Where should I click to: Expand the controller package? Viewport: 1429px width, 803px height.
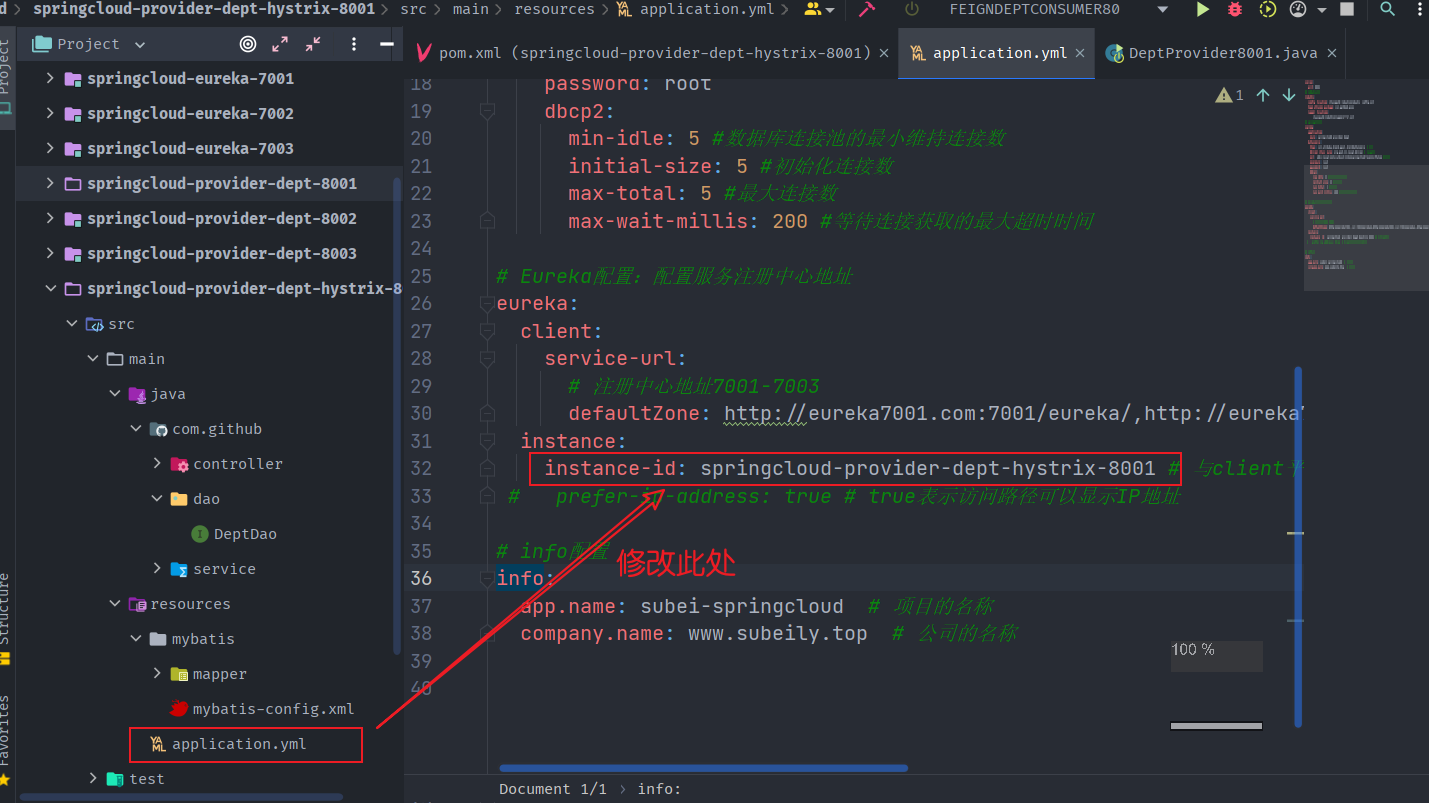[x=157, y=463]
